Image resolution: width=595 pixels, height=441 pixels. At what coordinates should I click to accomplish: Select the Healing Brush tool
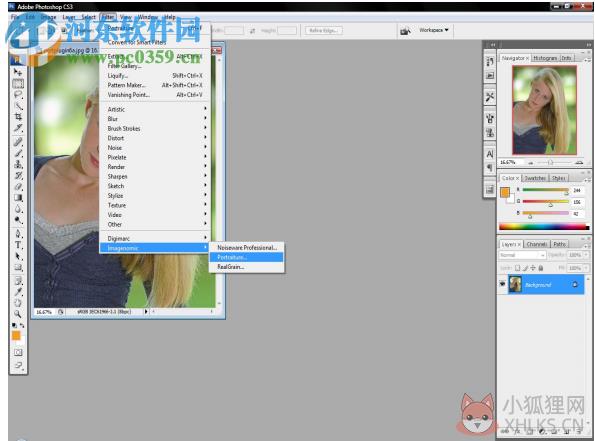click(x=18, y=142)
